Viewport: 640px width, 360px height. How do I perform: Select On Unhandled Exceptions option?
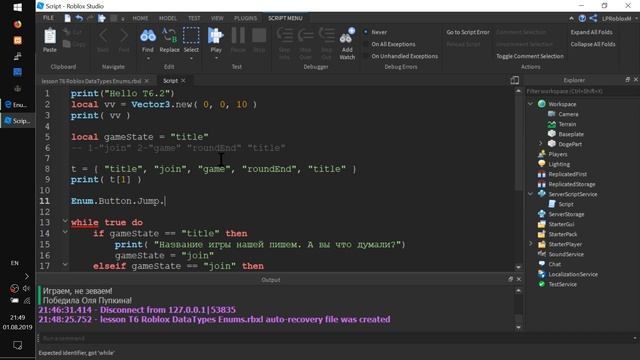pos(401,56)
